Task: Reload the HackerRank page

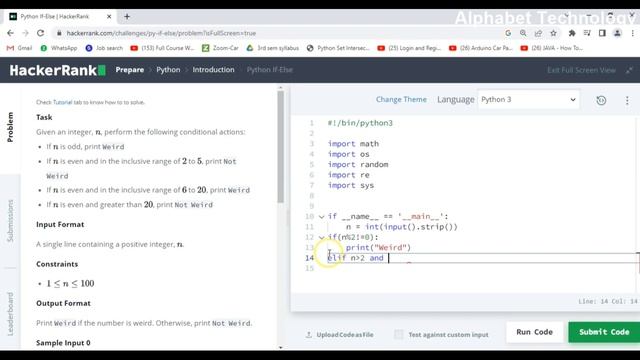Action: pyautogui.click(x=40, y=33)
